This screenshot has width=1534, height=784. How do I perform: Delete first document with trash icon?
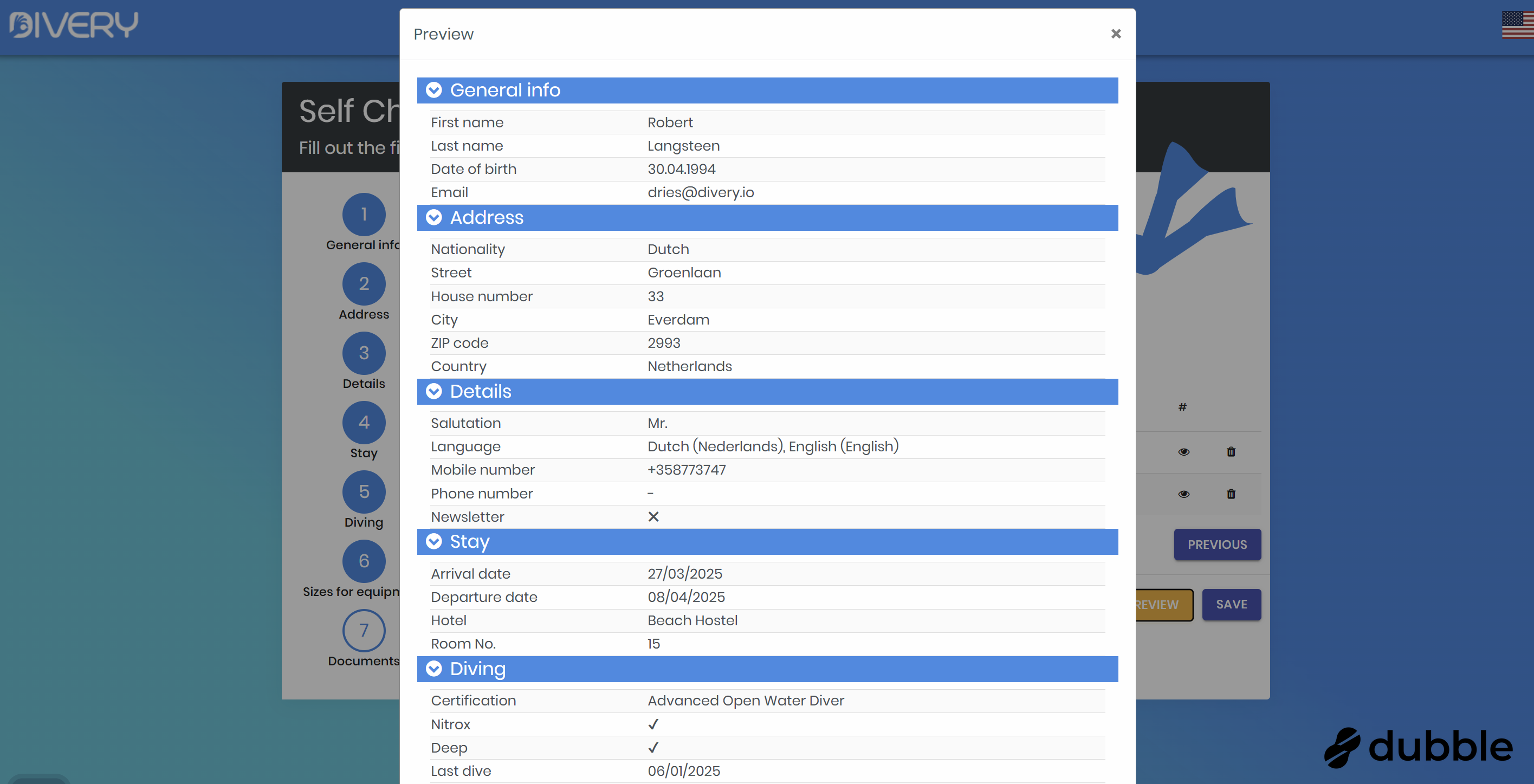(1231, 452)
